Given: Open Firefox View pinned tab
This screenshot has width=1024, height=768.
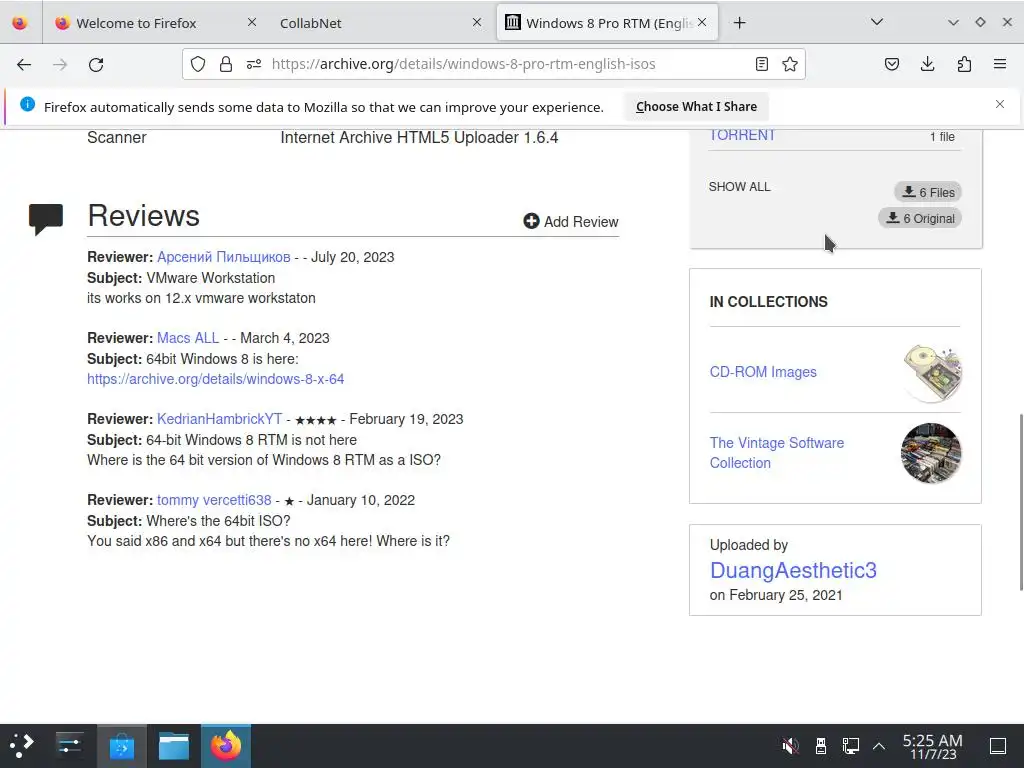Looking at the screenshot, I should pos(20,23).
